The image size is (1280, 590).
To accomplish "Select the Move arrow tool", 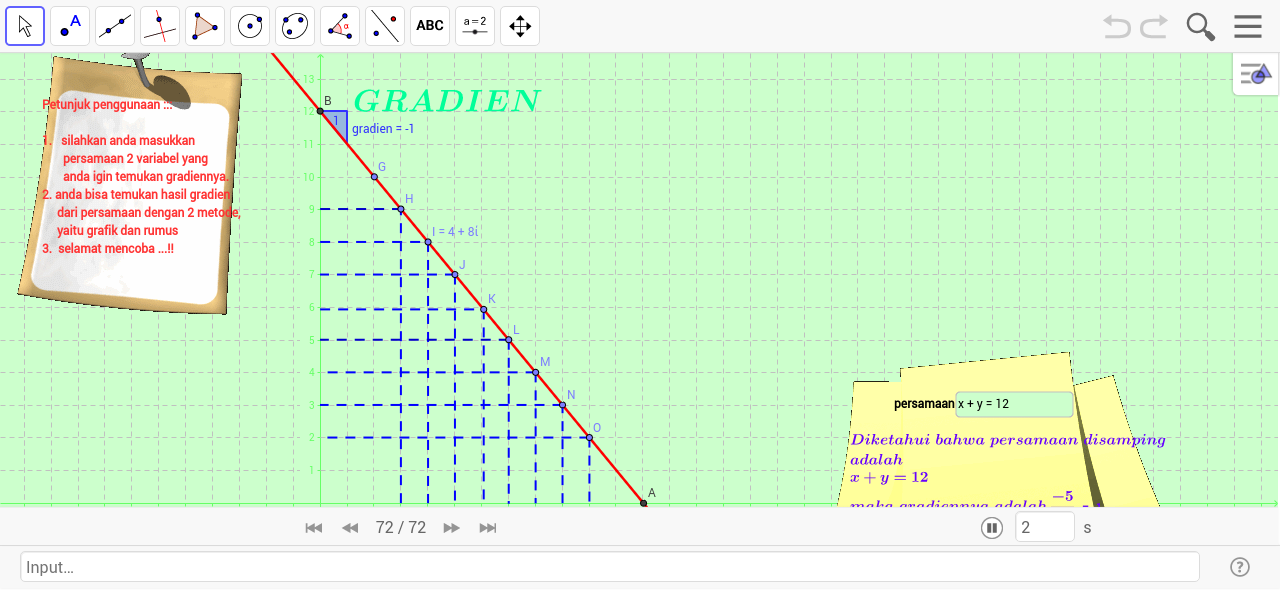I will (25, 26).
